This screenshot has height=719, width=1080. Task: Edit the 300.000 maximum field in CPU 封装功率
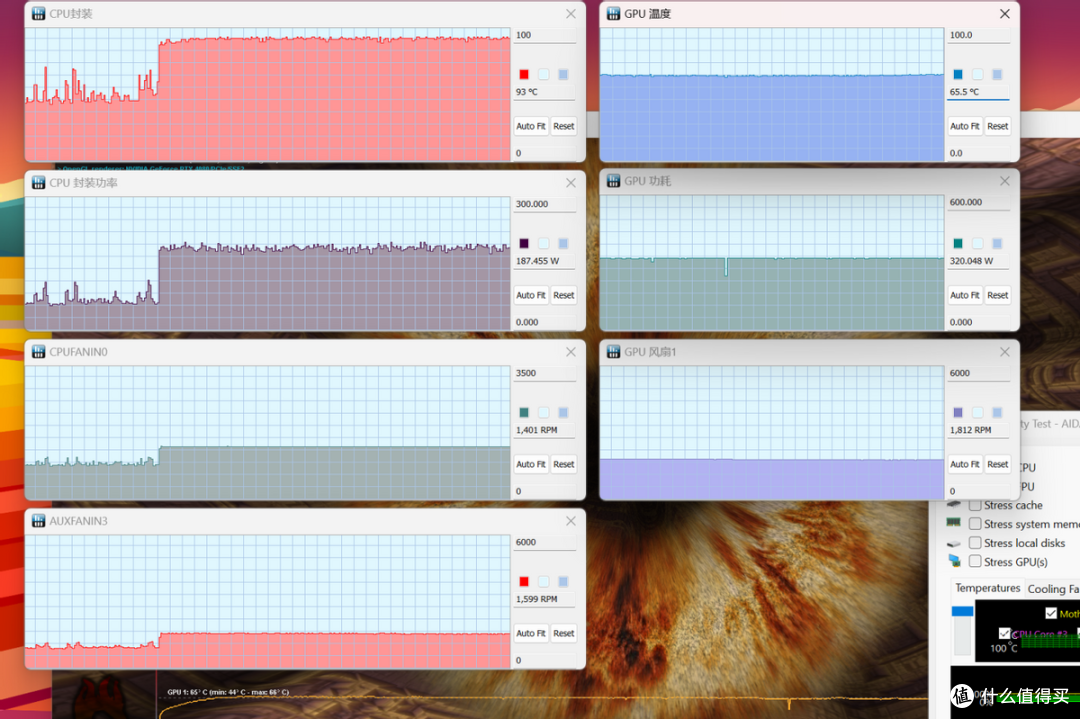click(544, 204)
